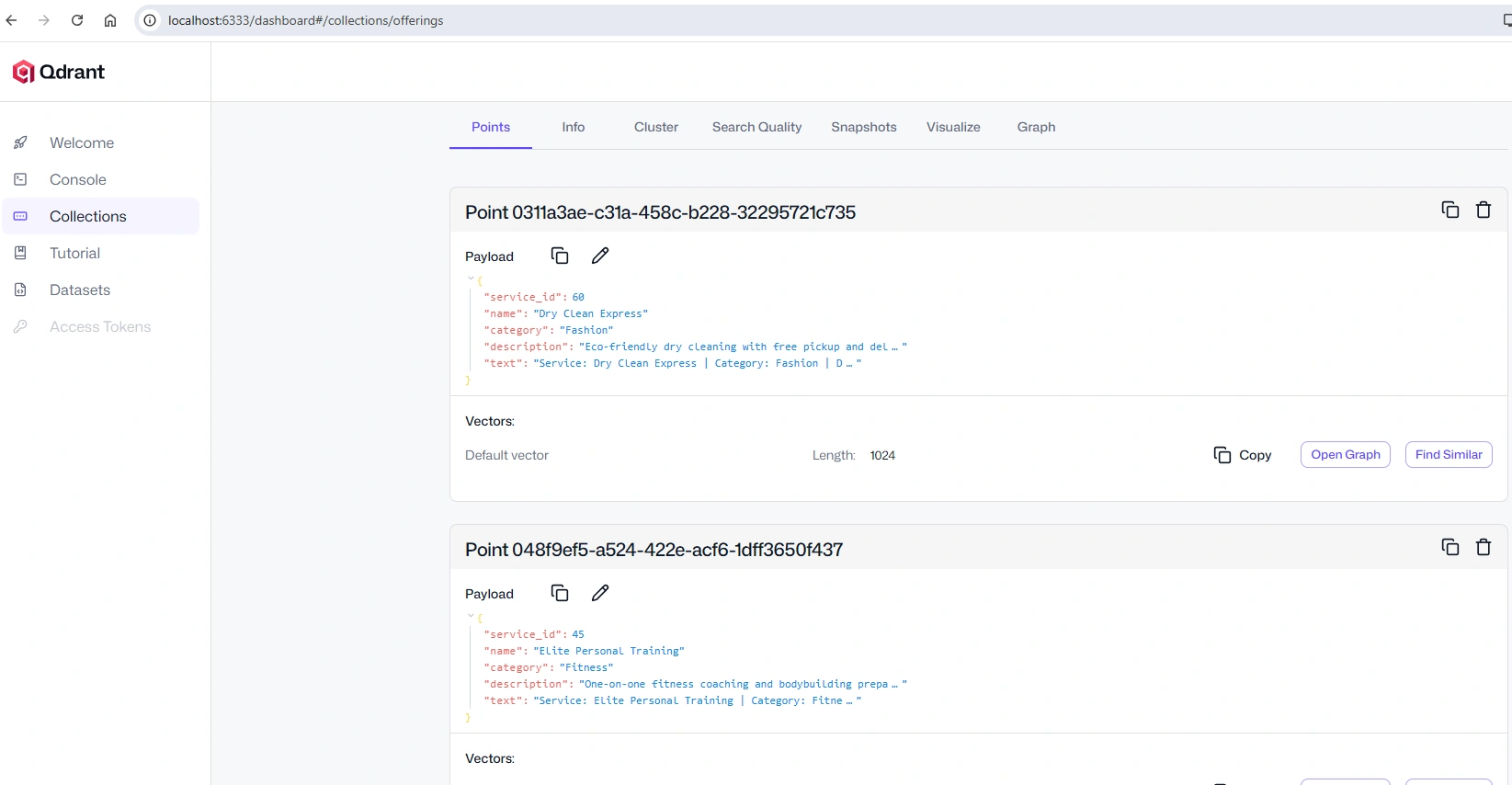Click "Service: Elite Personal Training" text value
This screenshot has height=785, width=1512.
coord(698,700)
